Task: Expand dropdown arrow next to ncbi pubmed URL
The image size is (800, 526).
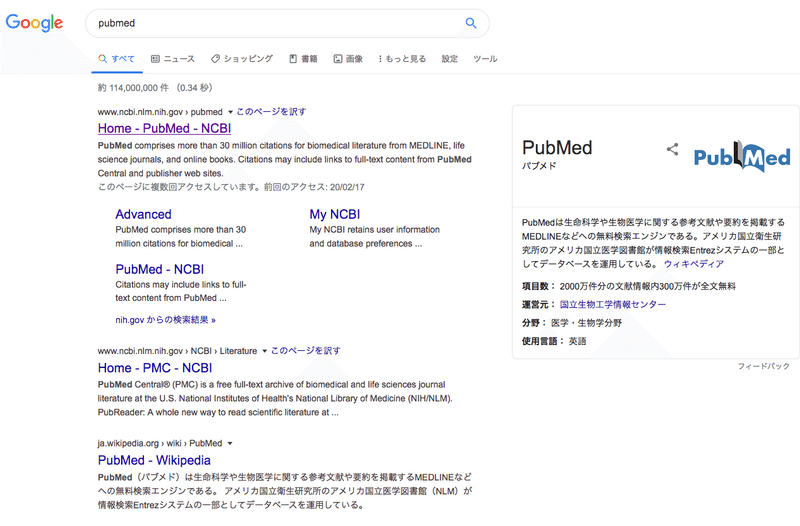Action: tap(230, 112)
